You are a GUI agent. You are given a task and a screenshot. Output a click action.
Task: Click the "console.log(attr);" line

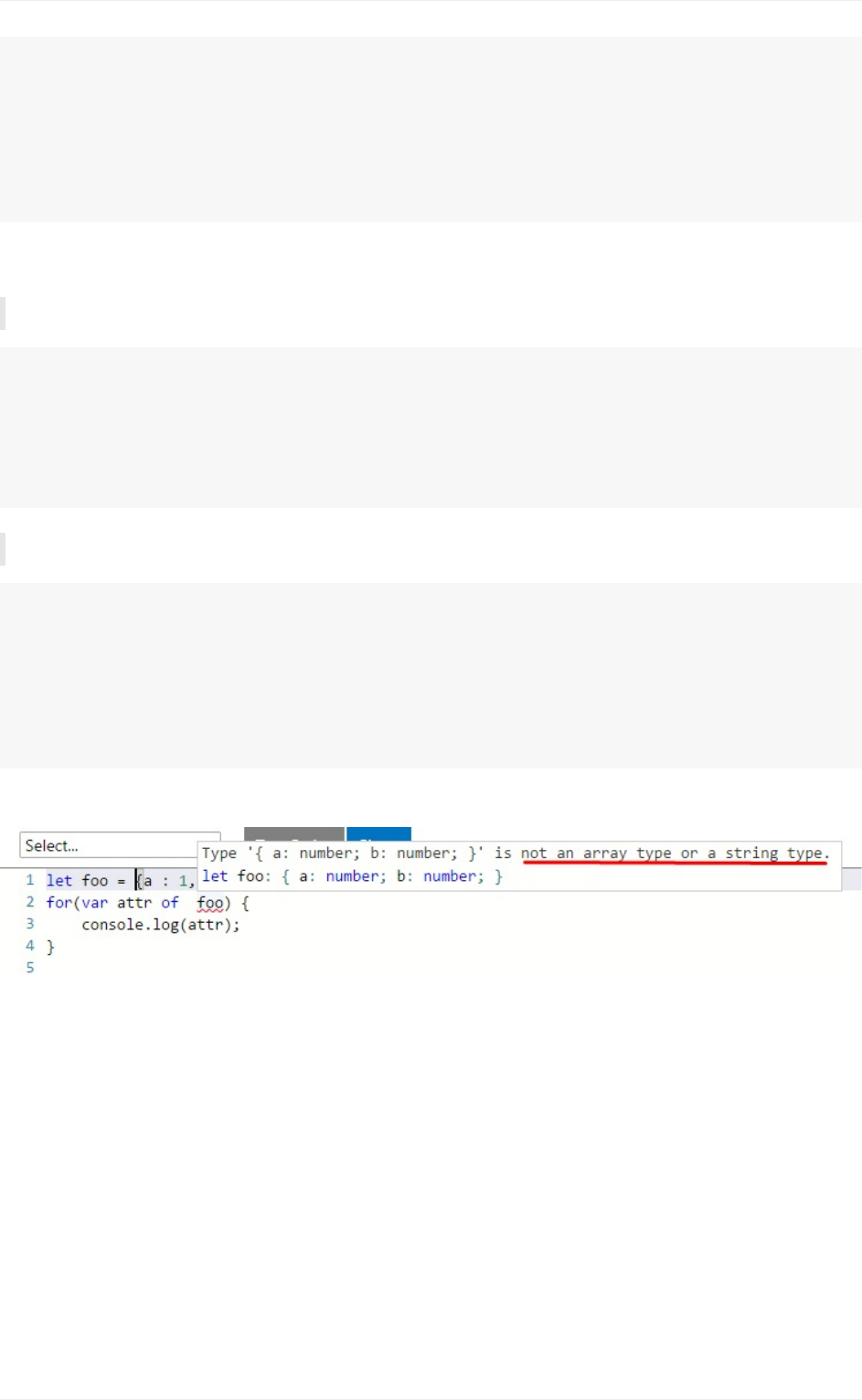coord(161,925)
